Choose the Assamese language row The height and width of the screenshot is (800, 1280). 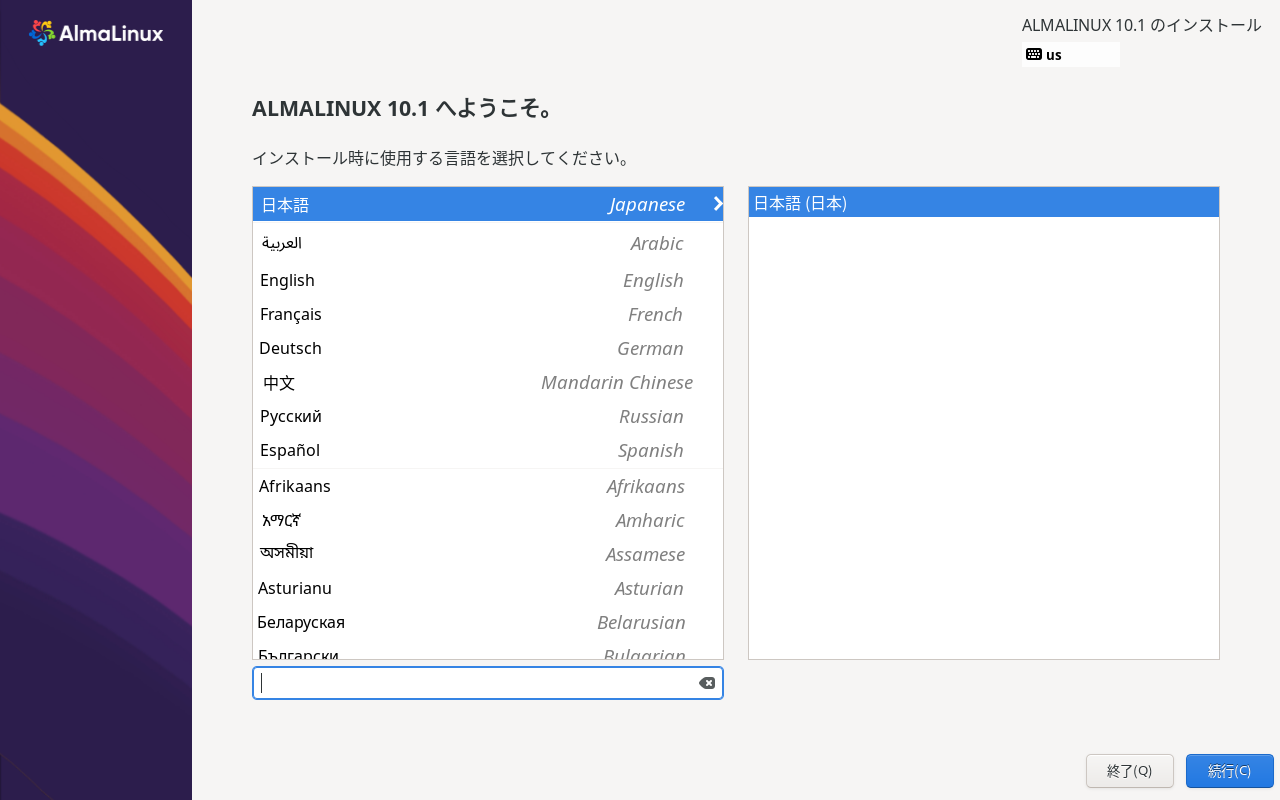[487, 554]
